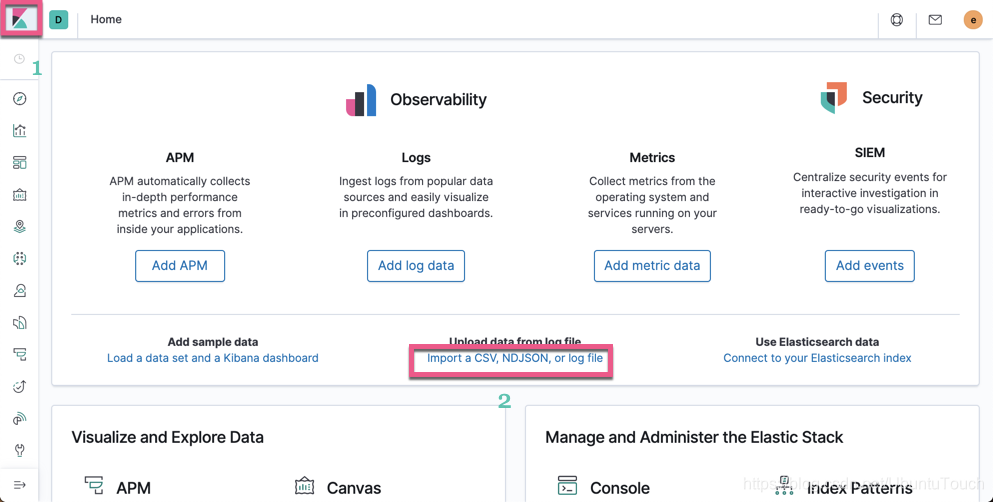Screen dimensions: 993x502
Task: Click 'Manage and Administer the Elastic Stack'
Action: 694,437
